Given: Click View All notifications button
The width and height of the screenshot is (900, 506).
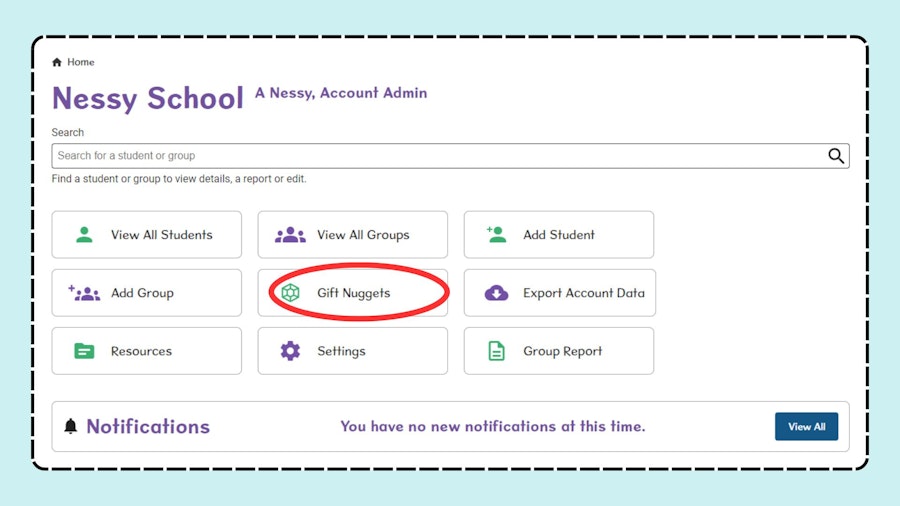Looking at the screenshot, I should point(806,426).
